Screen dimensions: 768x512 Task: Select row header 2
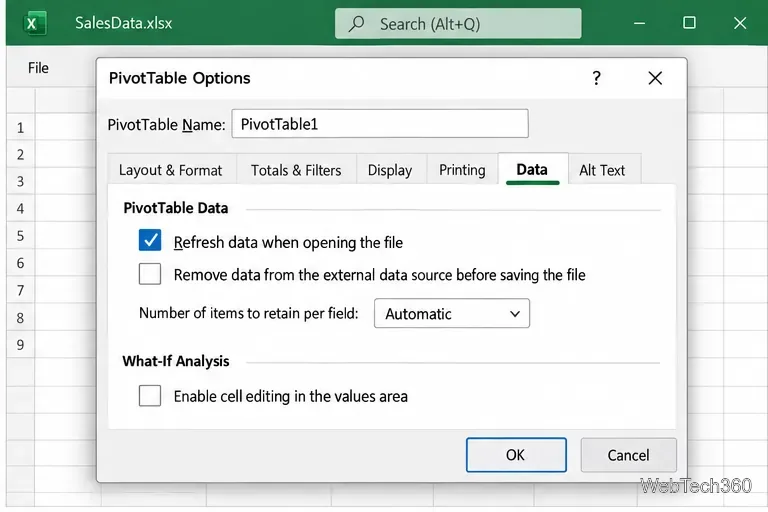coord(20,155)
